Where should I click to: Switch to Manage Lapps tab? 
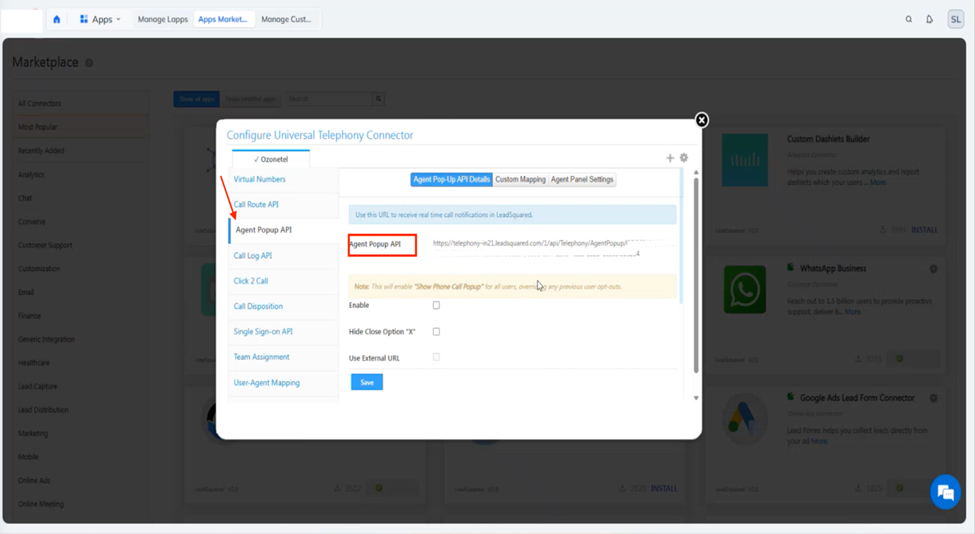pos(163,19)
